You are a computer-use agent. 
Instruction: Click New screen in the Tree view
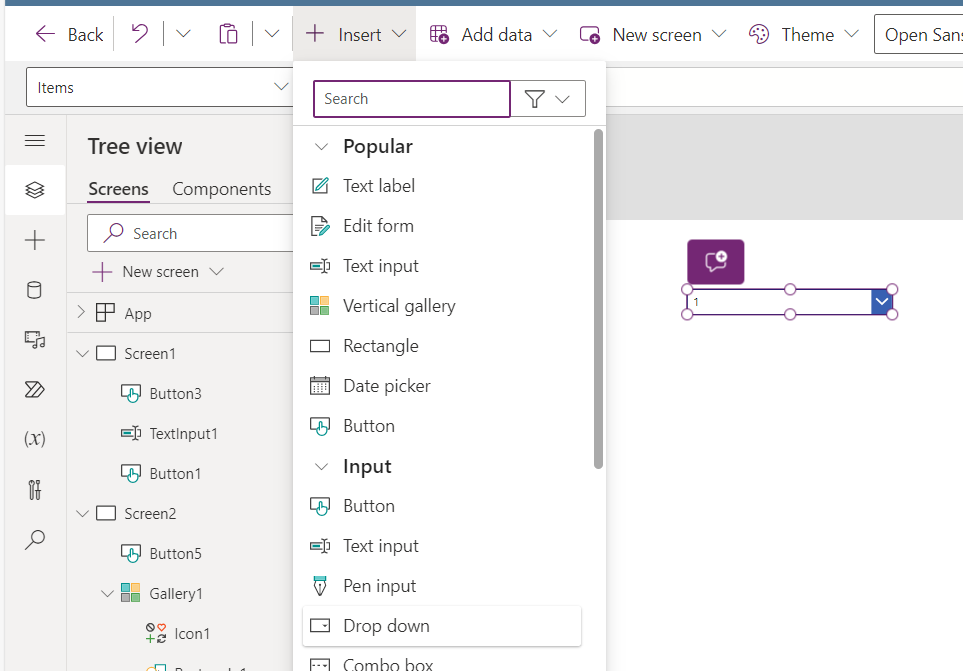(x=158, y=271)
